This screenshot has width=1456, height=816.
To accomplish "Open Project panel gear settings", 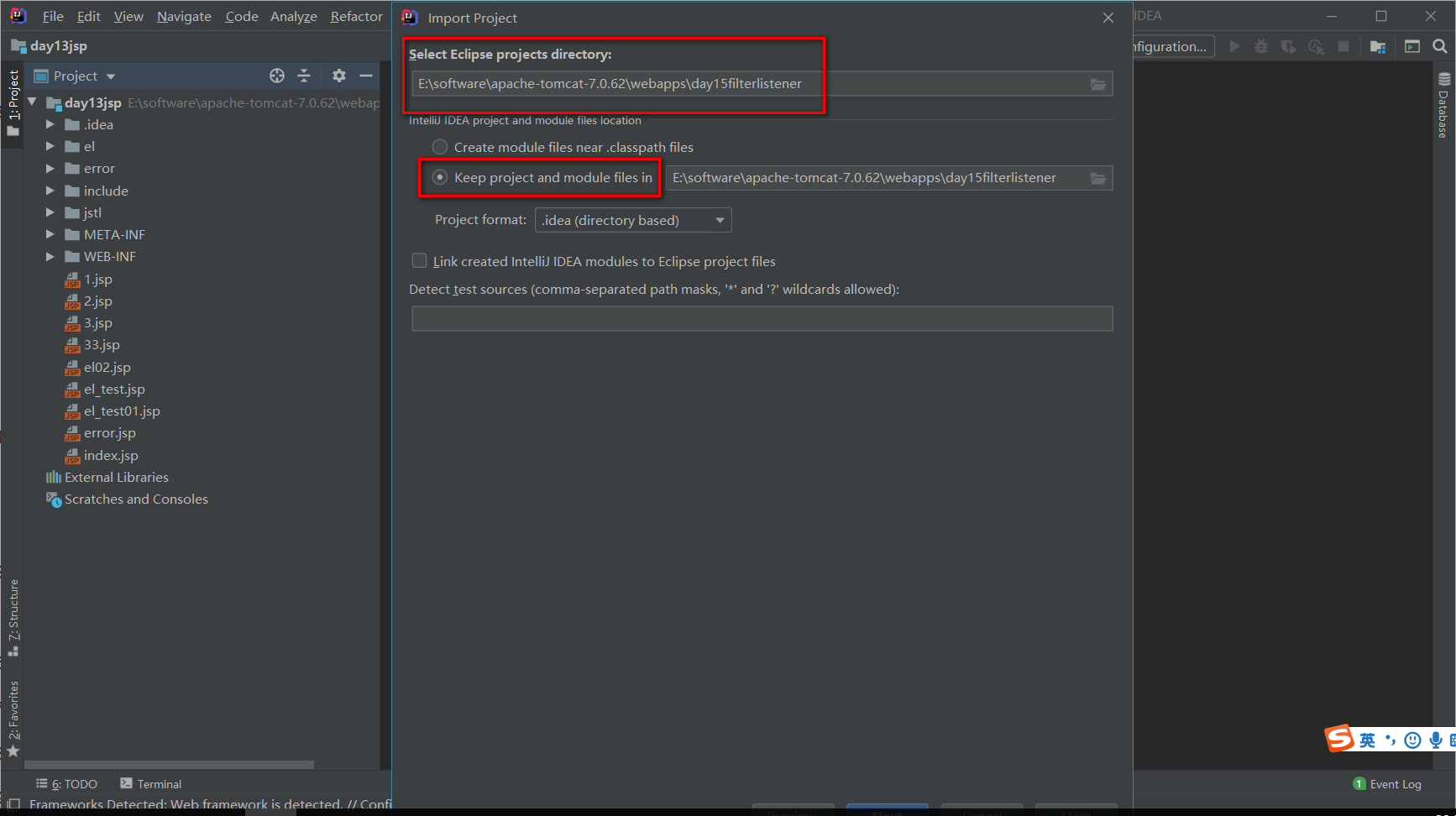I will pos(338,76).
